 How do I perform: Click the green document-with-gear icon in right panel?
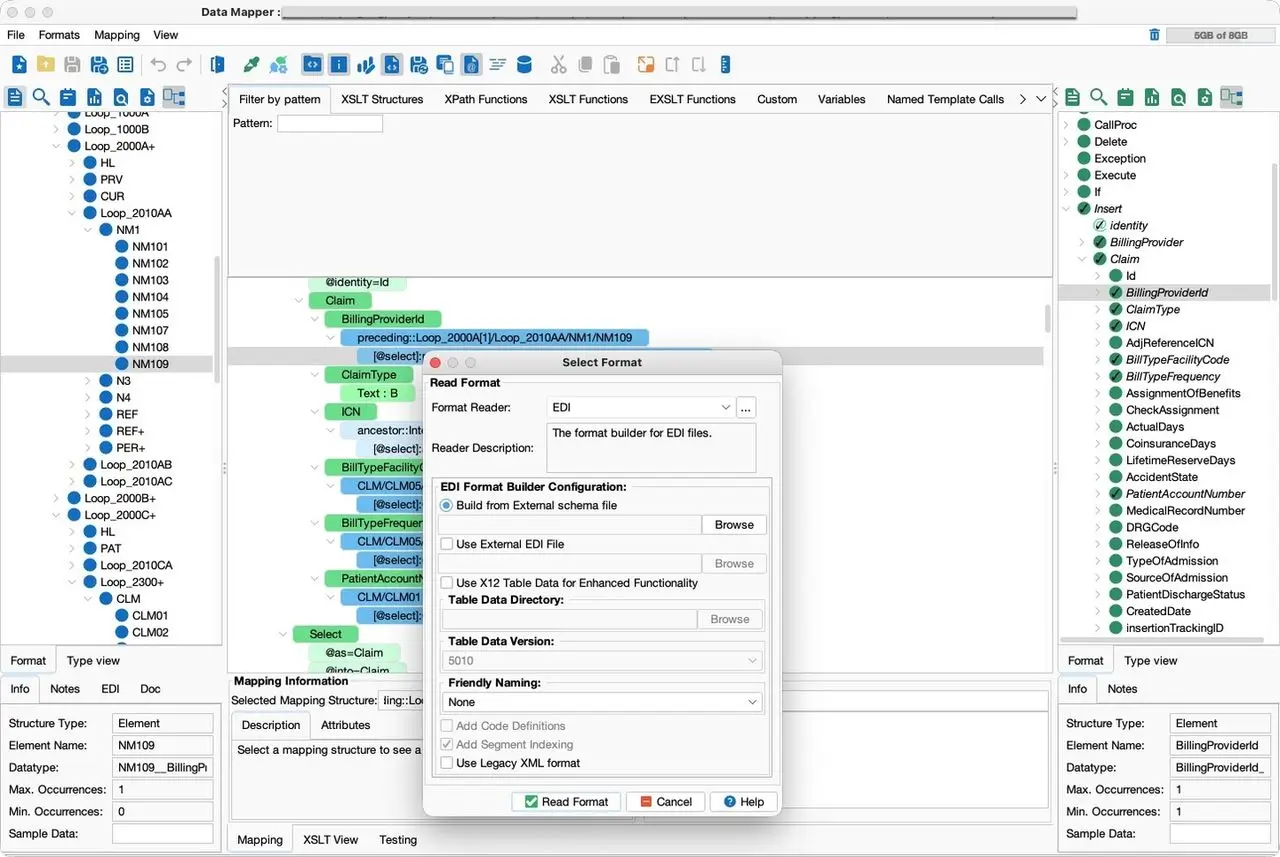point(1205,97)
